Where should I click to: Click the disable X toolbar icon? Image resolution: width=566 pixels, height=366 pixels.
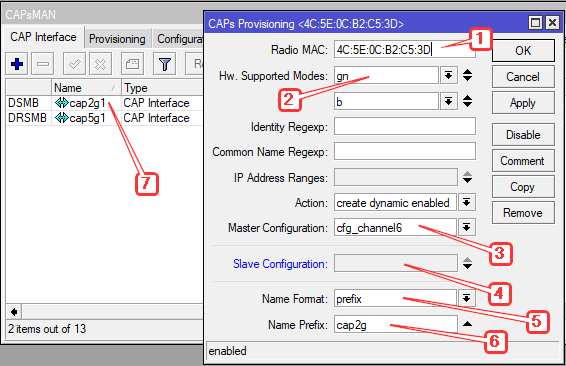click(100, 64)
